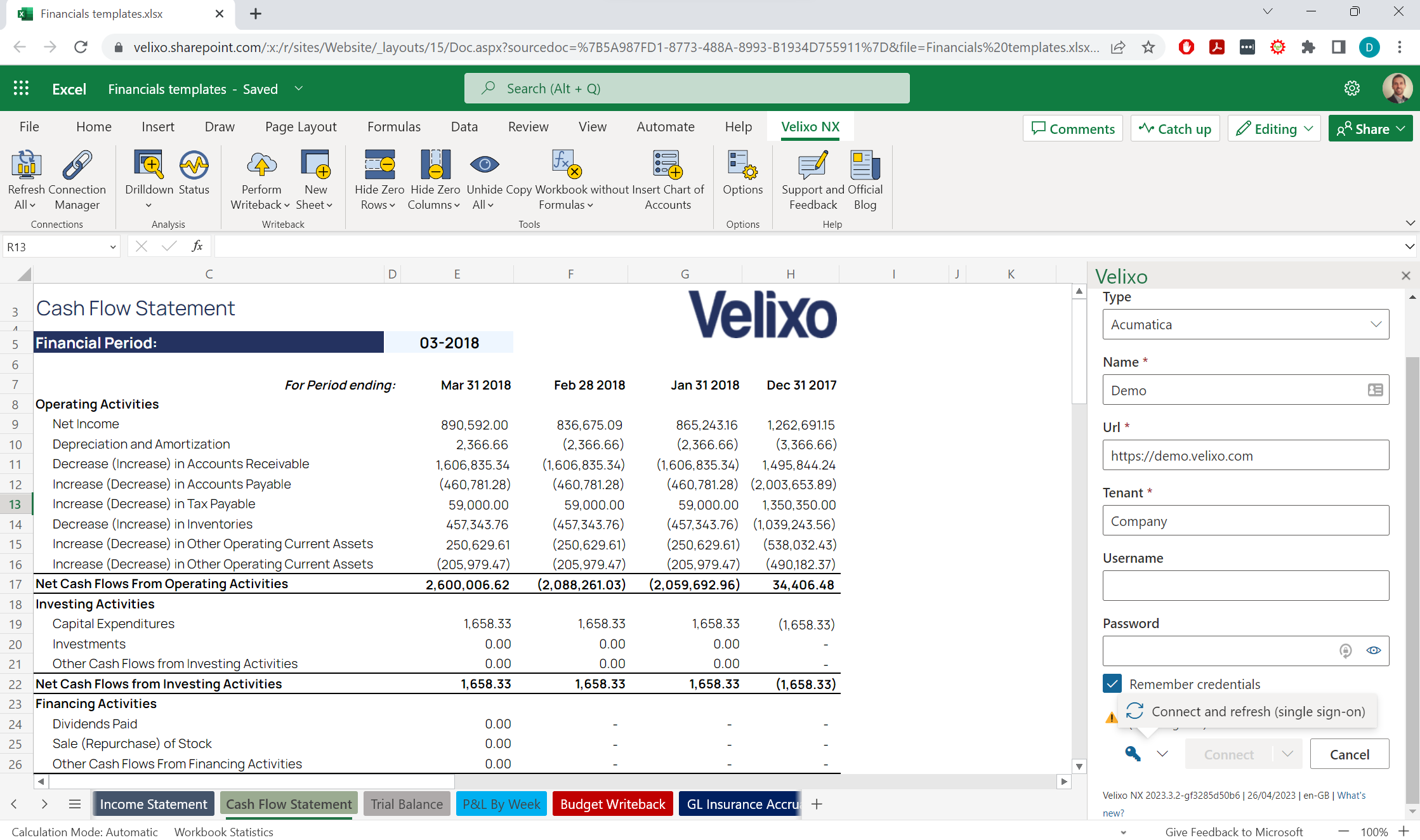Click the Catch up button
The image size is (1420, 840).
(1174, 129)
